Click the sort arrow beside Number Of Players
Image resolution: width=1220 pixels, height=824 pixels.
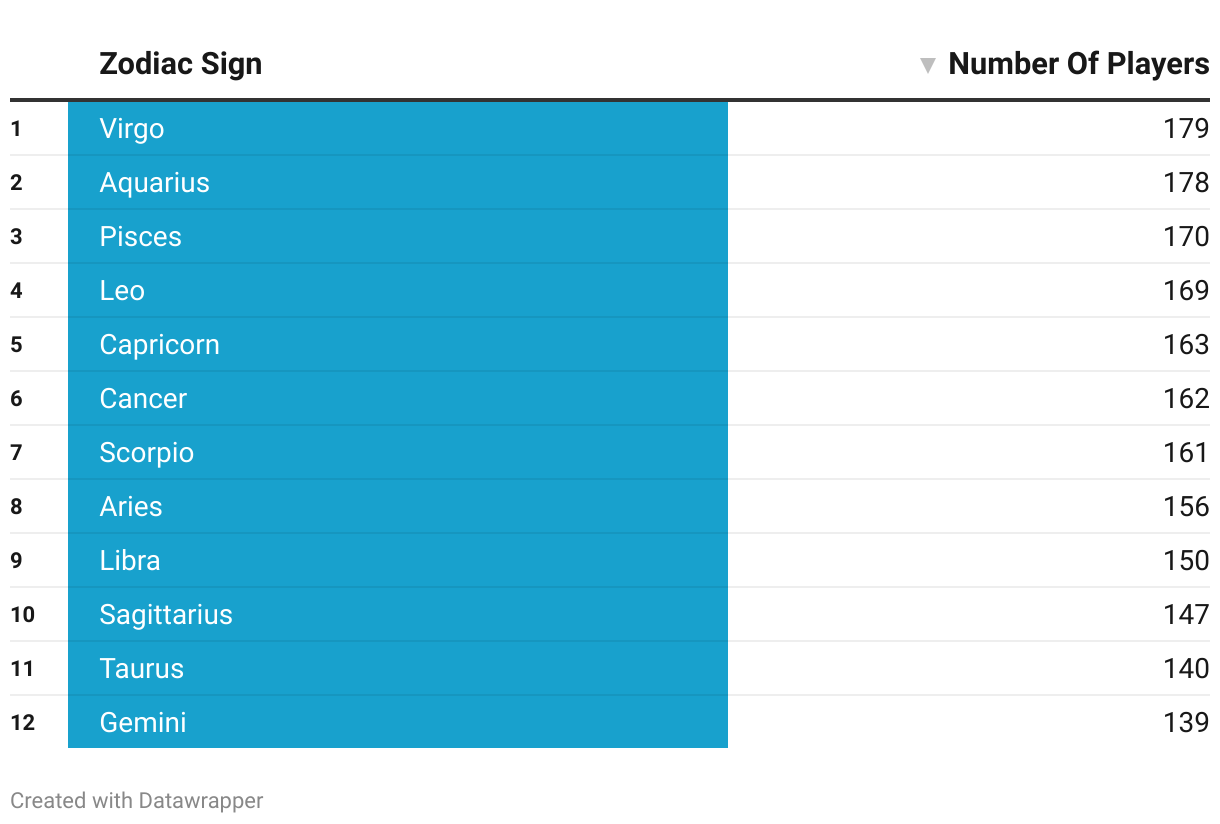(x=927, y=66)
